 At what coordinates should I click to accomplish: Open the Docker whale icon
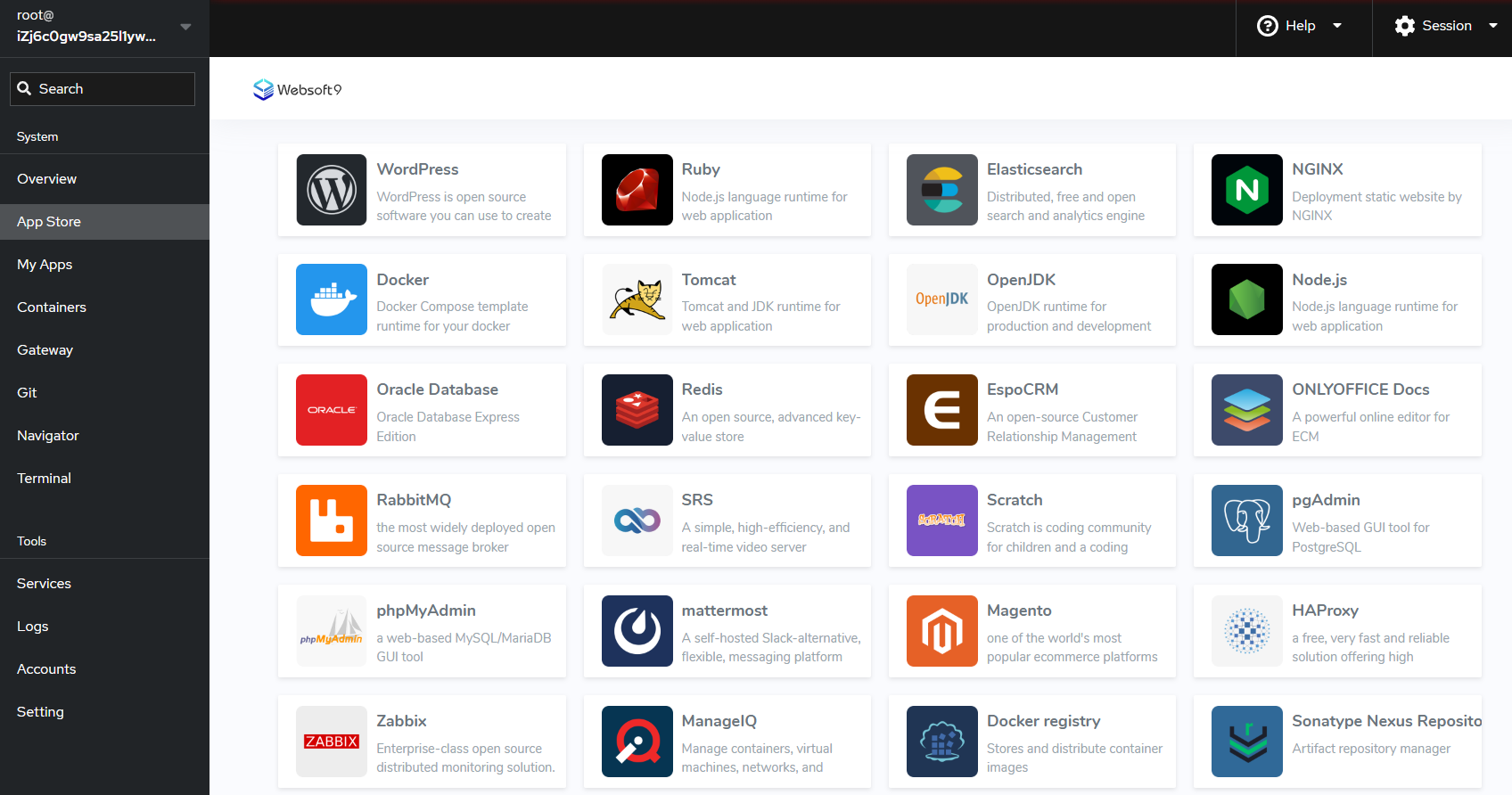[332, 299]
